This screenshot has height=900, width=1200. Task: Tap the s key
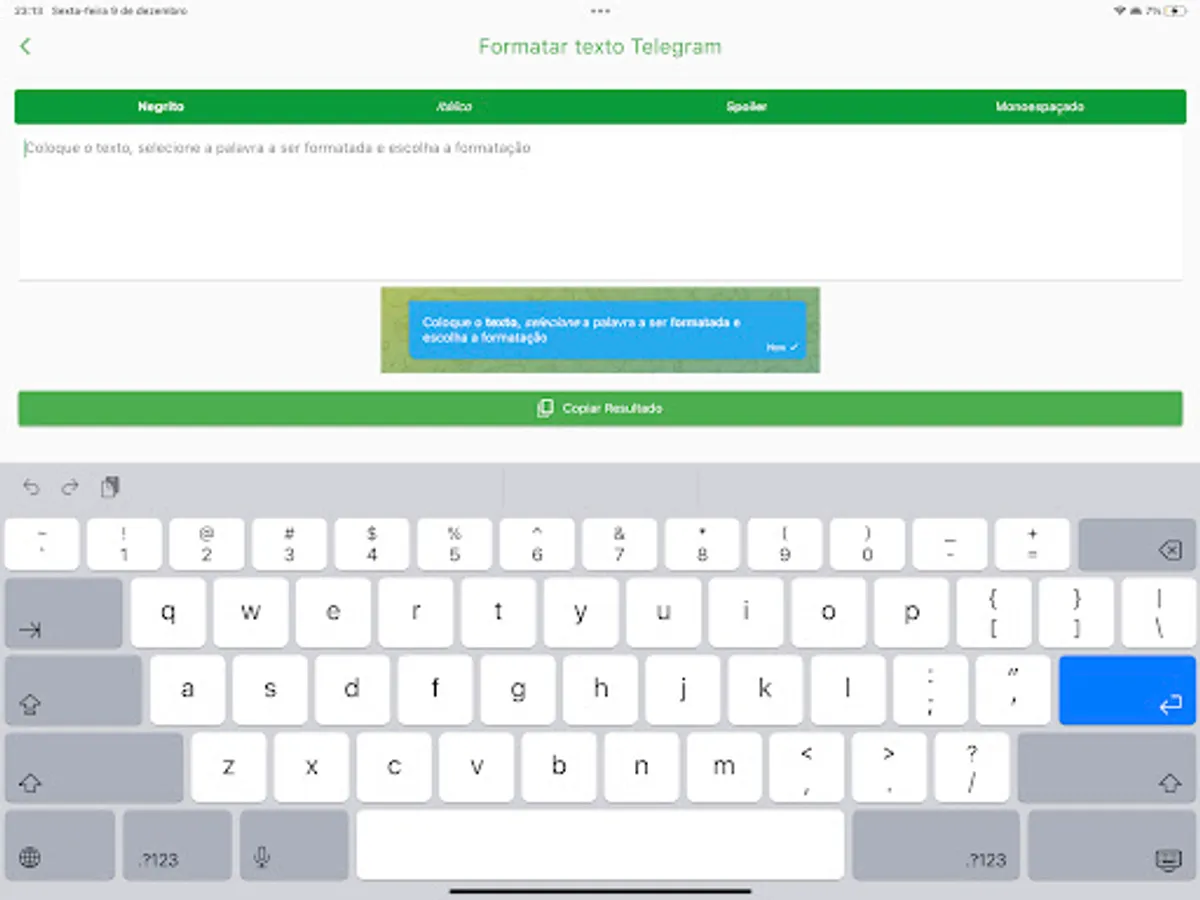(270, 690)
